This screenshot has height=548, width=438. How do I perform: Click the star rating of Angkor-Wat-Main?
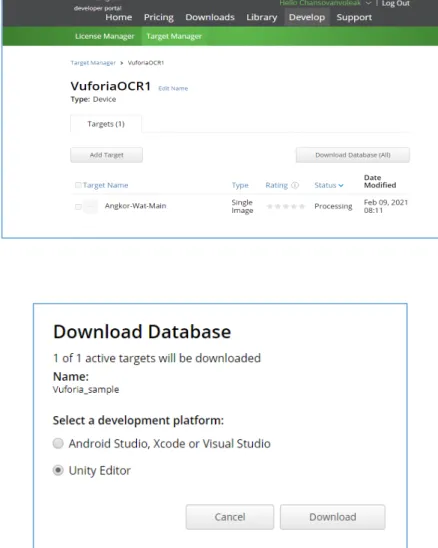pos(286,206)
